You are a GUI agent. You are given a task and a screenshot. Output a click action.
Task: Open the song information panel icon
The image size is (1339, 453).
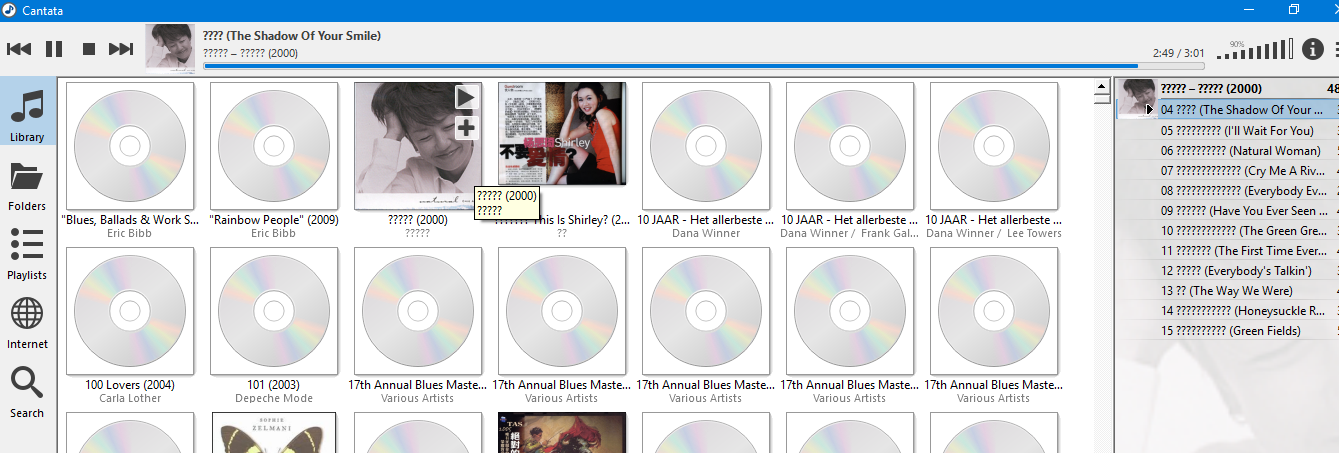click(1312, 49)
